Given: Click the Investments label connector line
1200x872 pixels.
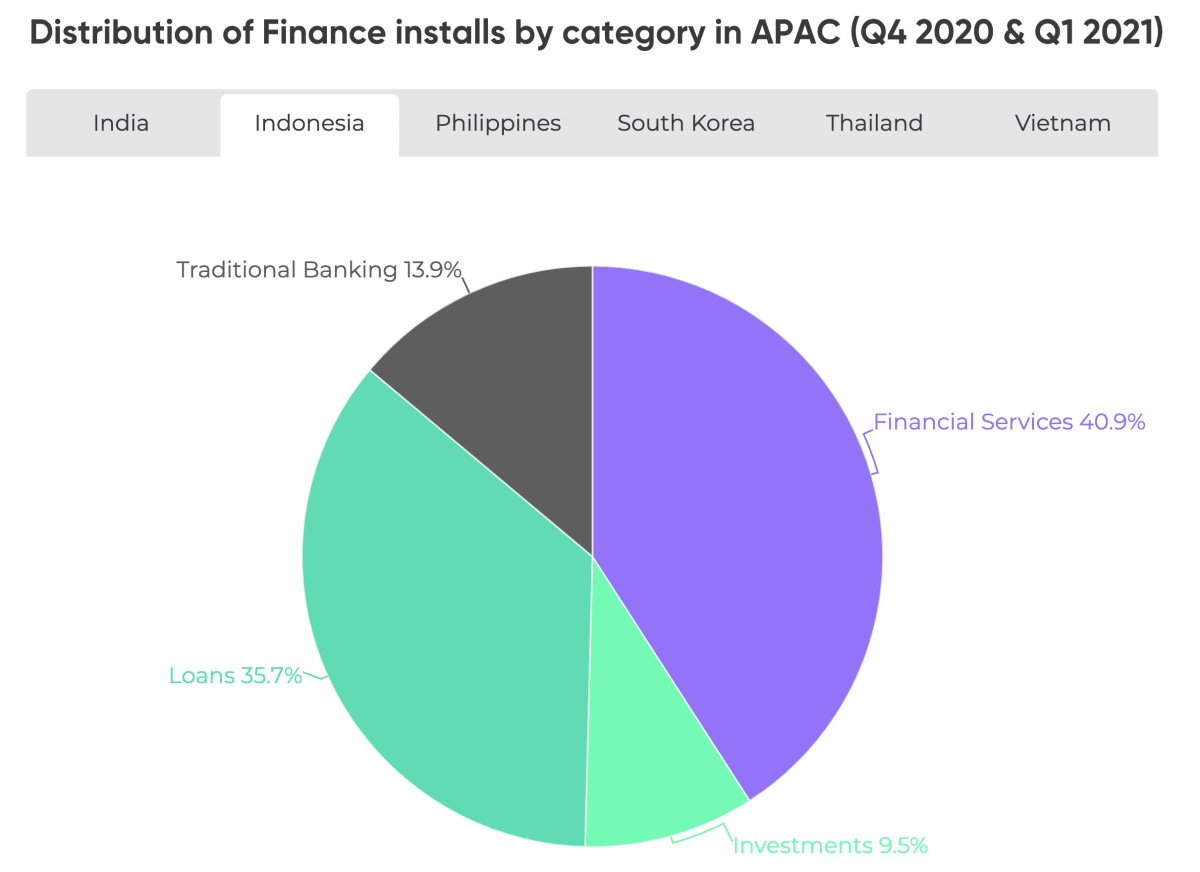Looking at the screenshot, I should (700, 833).
